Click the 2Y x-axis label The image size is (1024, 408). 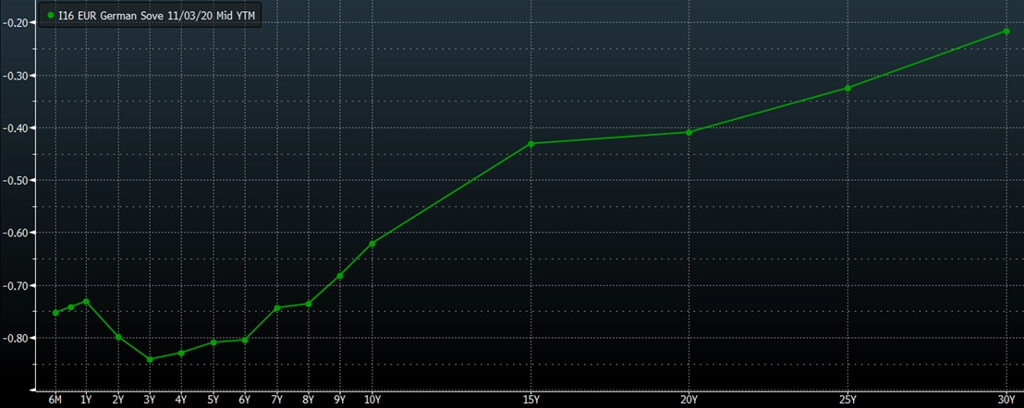pyautogui.click(x=118, y=399)
